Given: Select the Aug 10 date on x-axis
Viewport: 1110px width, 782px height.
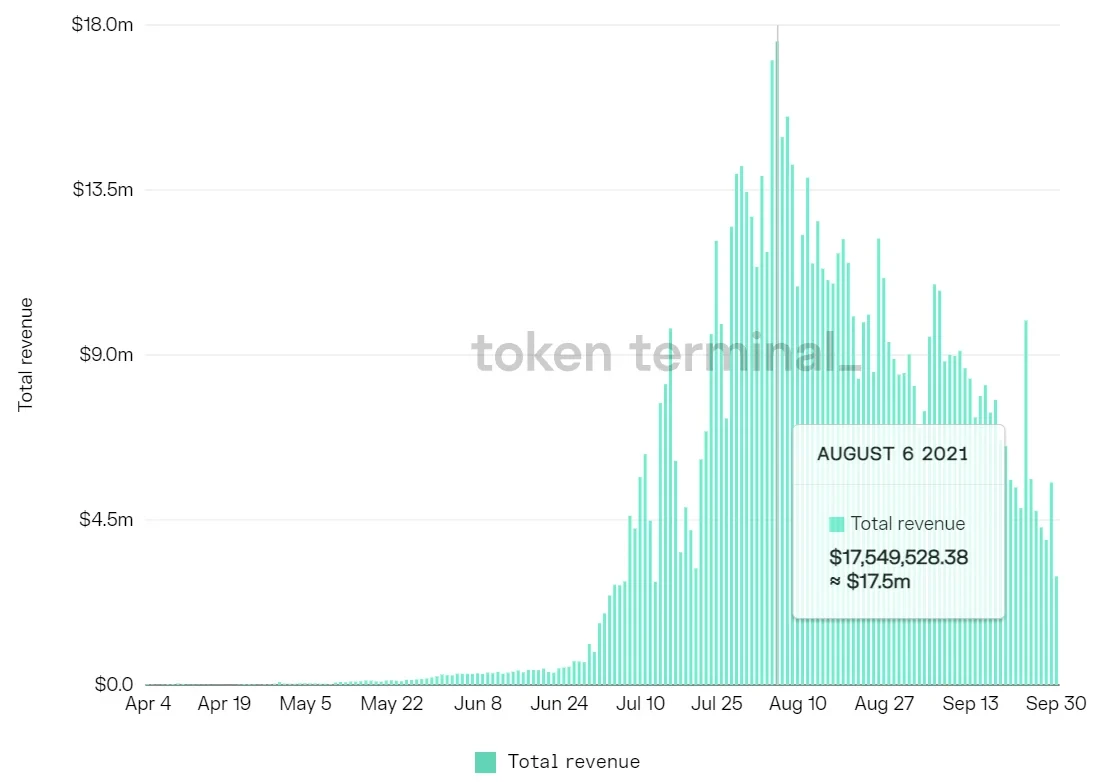Looking at the screenshot, I should click(799, 704).
